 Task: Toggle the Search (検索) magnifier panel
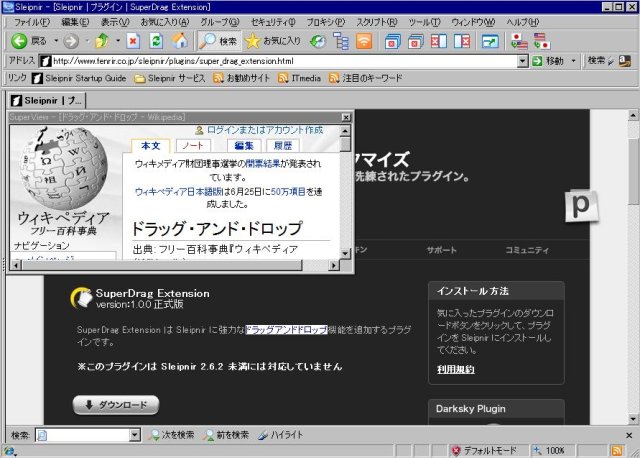[x=219, y=41]
